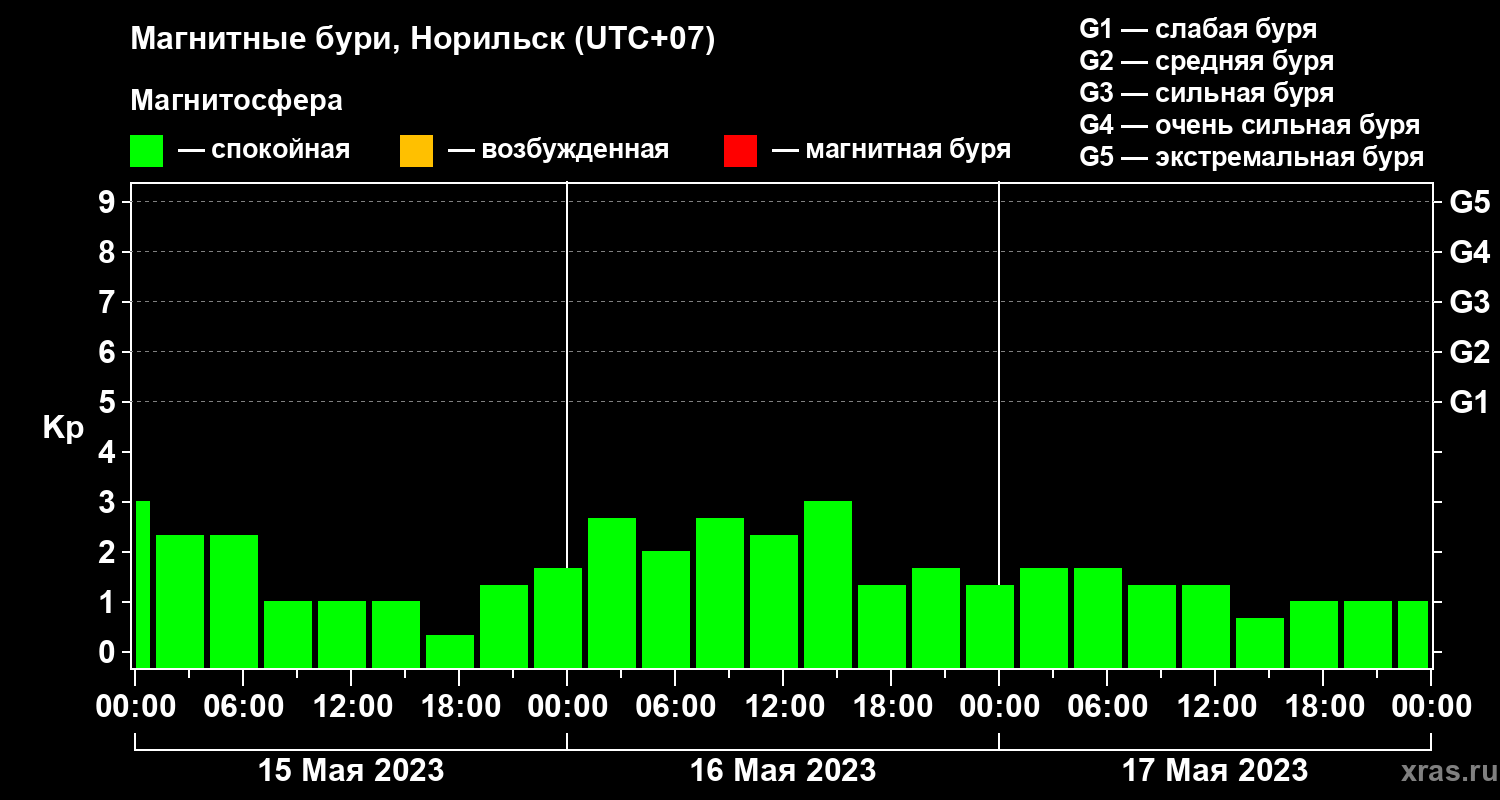Screen dimensions: 1500x800
Task: Click the 'Магнитосфера' heading
Action: (236, 101)
